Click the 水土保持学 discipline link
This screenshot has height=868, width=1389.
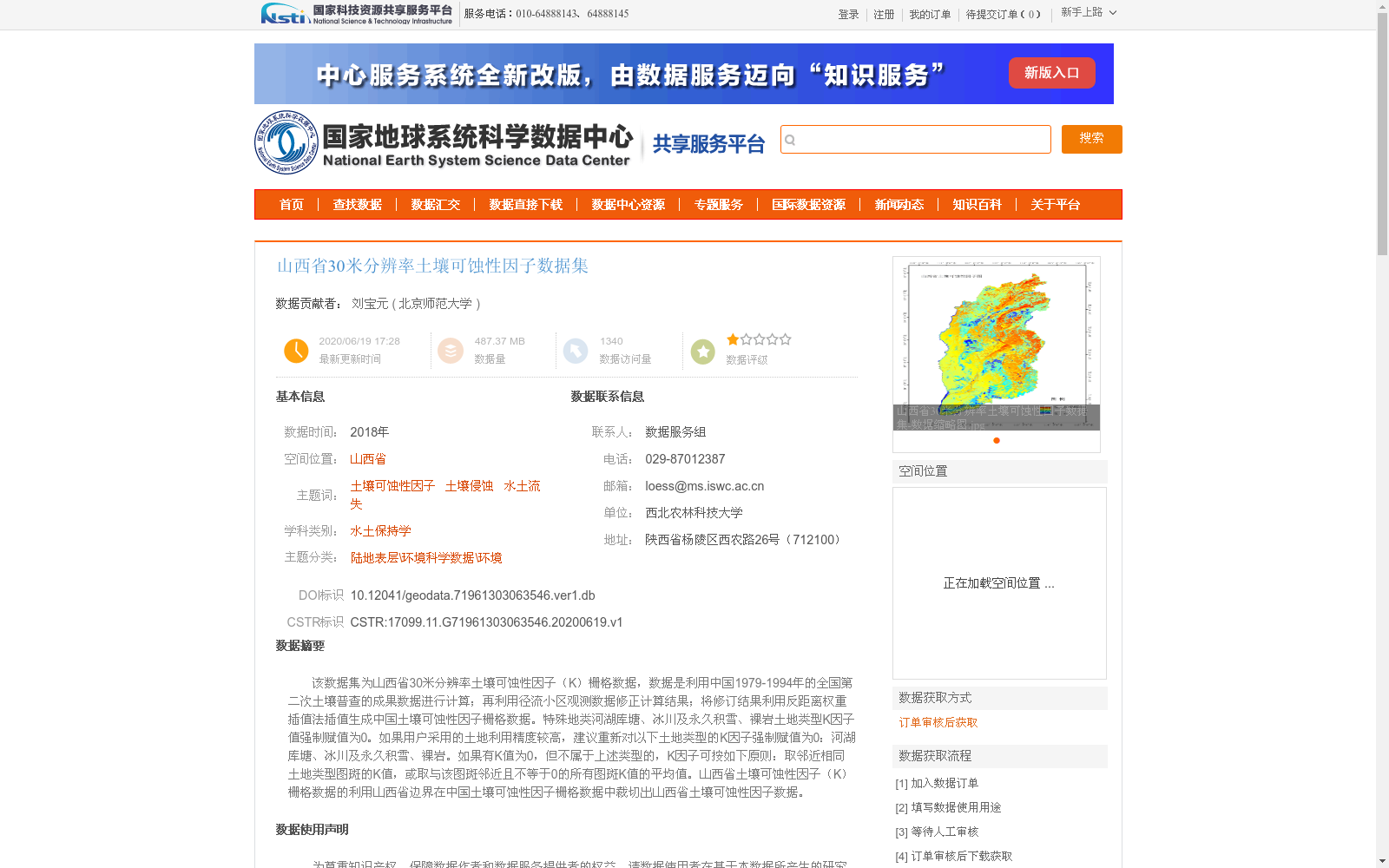click(380, 531)
